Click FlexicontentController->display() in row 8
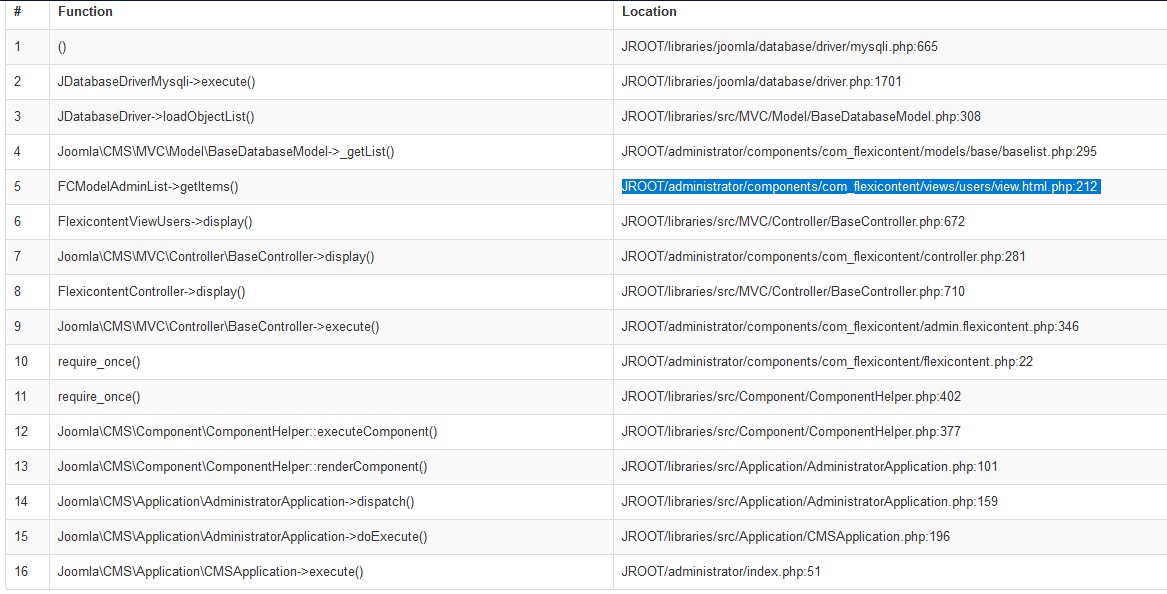 tap(151, 292)
